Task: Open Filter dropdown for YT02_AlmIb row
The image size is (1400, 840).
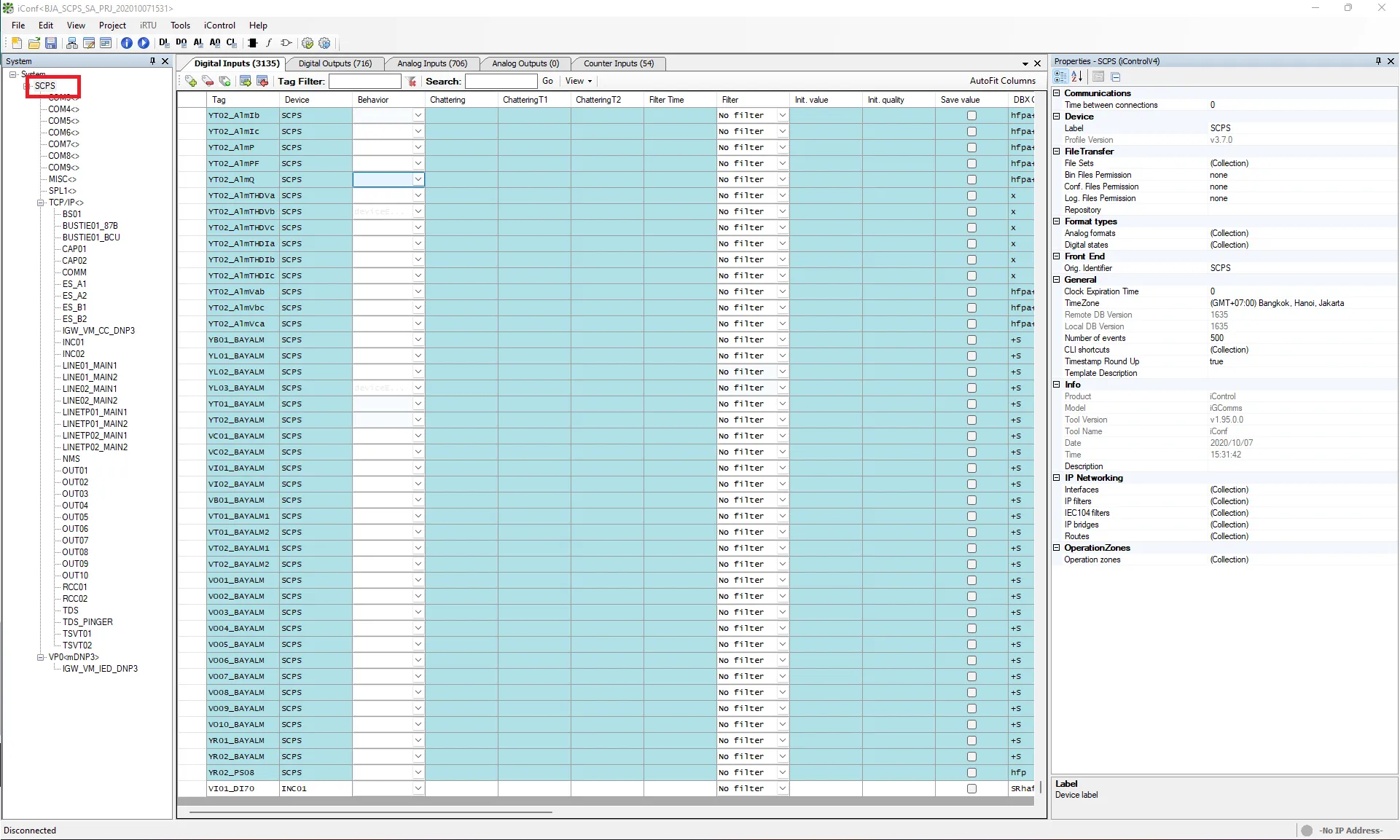Action: (x=782, y=115)
